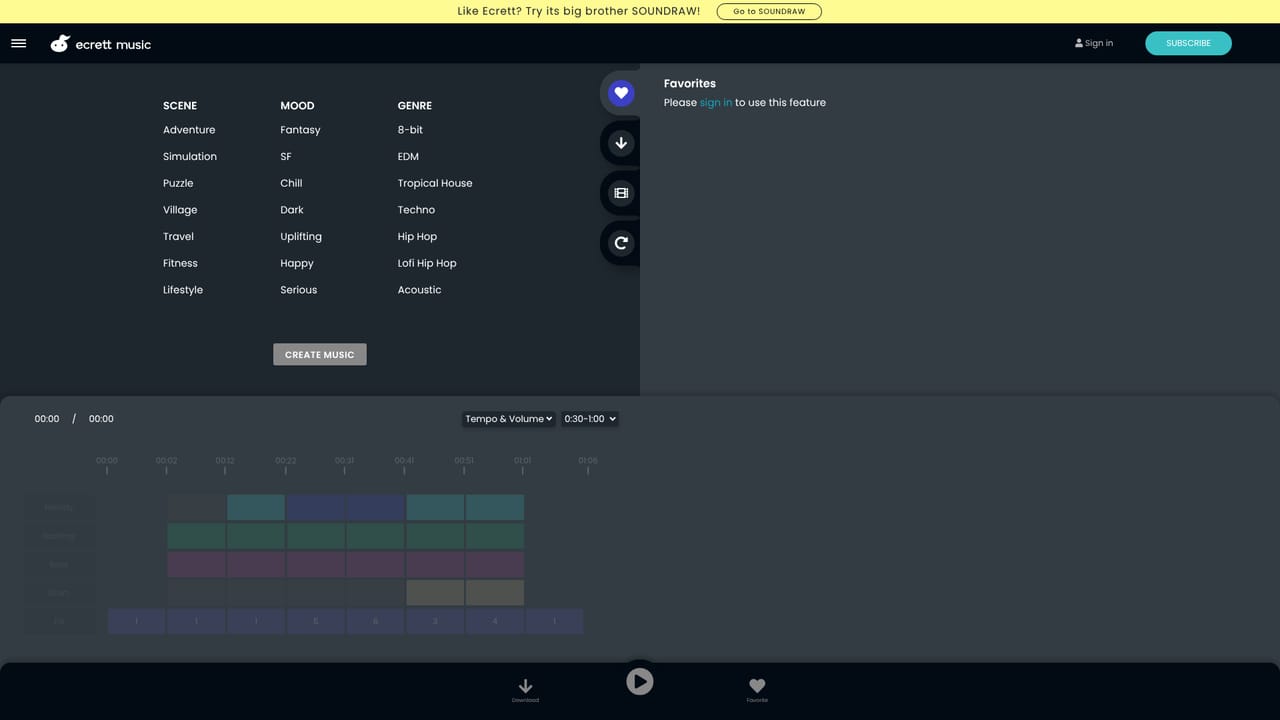Select the Village scene
Screen dimensions: 1280x720
pyautogui.click(x=180, y=210)
